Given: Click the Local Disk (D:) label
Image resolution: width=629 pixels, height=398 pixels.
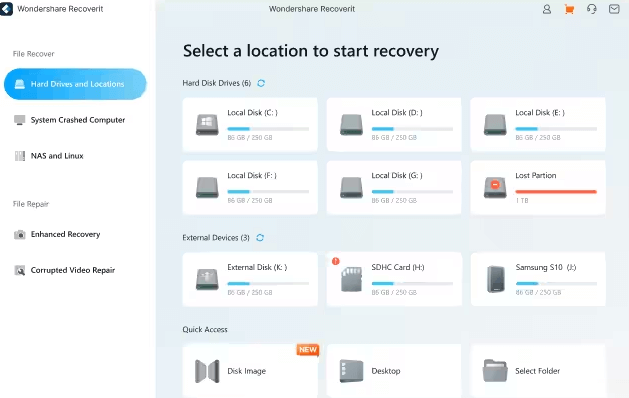Looking at the screenshot, I should [397, 113].
